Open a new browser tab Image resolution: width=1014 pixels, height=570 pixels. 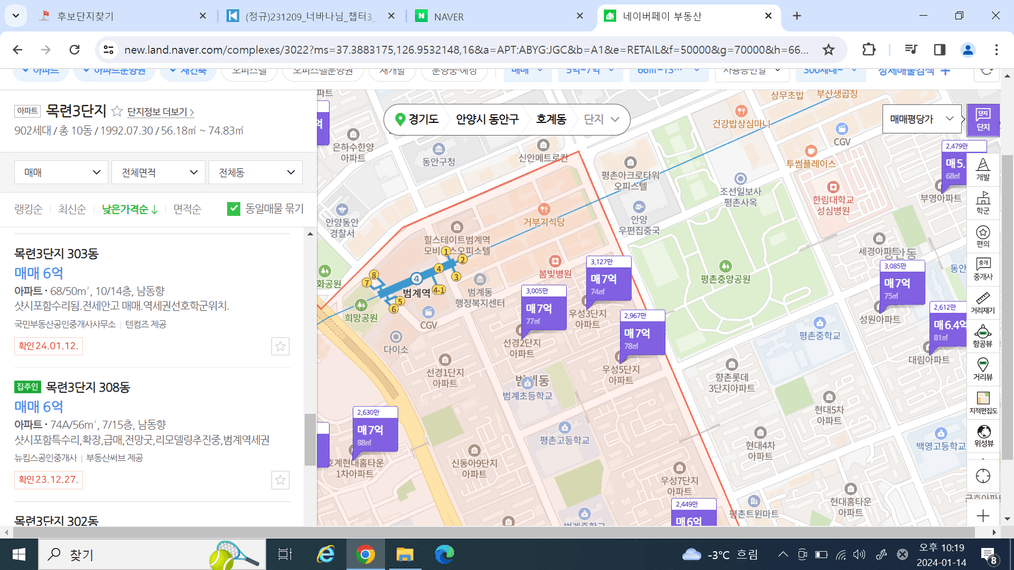click(797, 16)
